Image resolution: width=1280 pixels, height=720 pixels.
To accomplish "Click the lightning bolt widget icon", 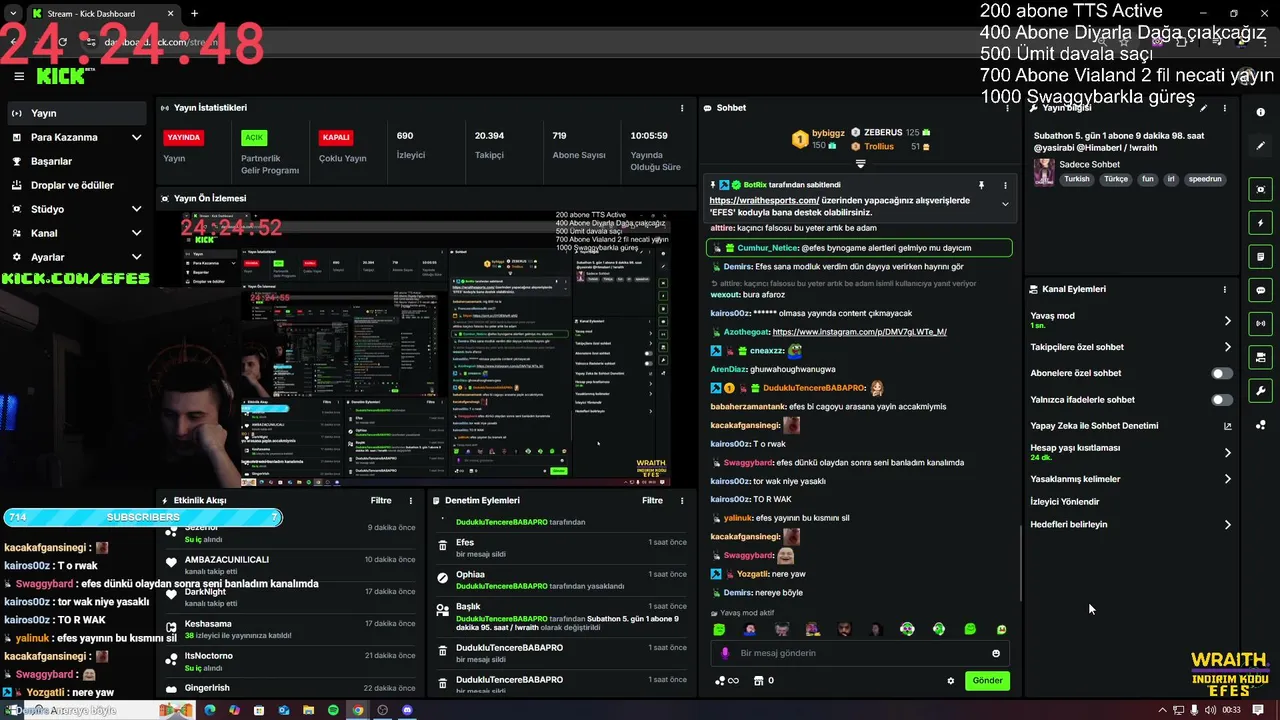I will click(1260, 223).
